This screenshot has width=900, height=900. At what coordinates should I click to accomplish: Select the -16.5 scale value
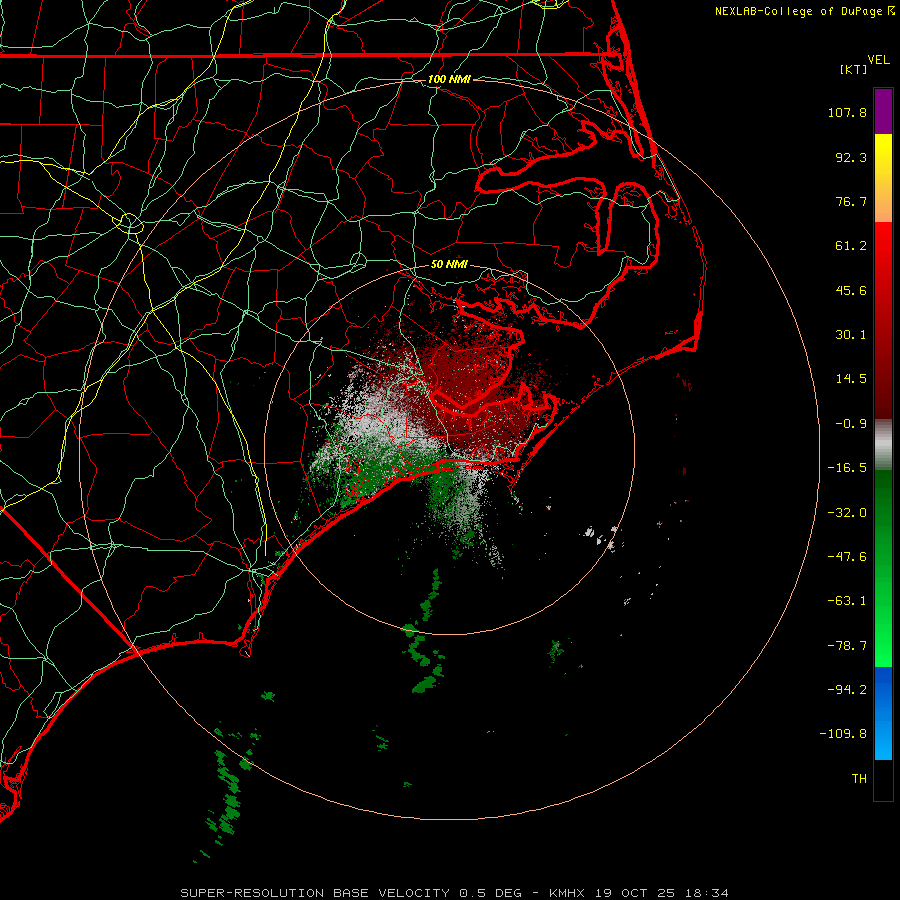(x=847, y=468)
